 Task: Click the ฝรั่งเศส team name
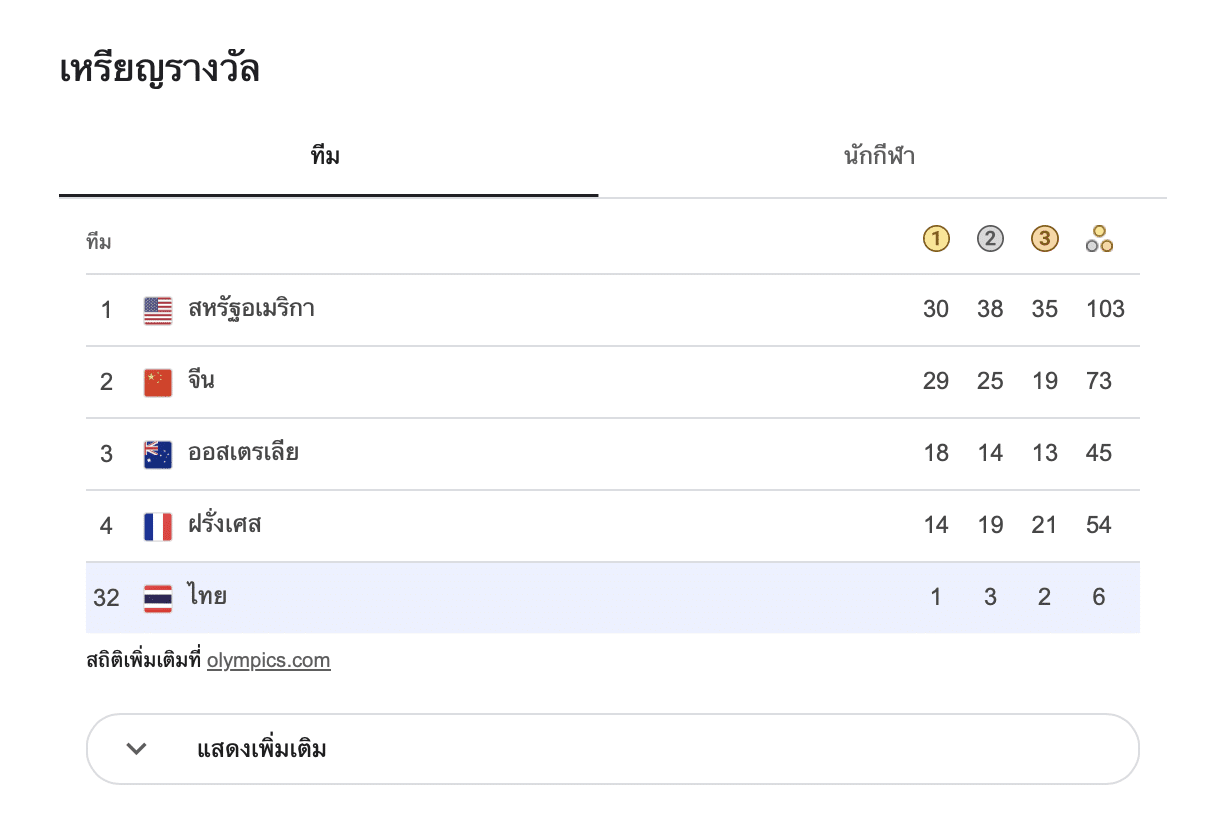coord(225,525)
